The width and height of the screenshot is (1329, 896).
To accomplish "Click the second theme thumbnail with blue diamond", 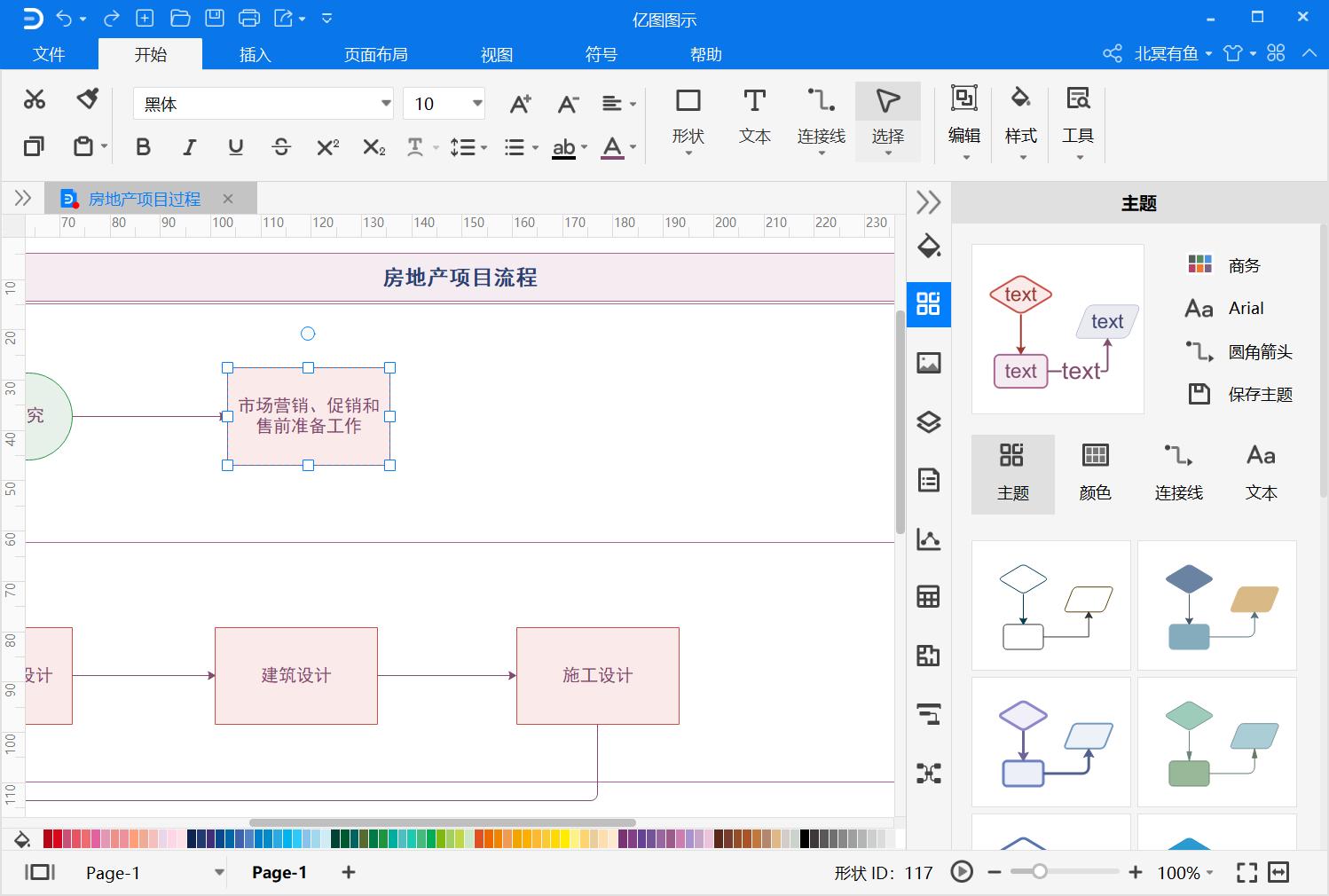I will tap(1216, 605).
